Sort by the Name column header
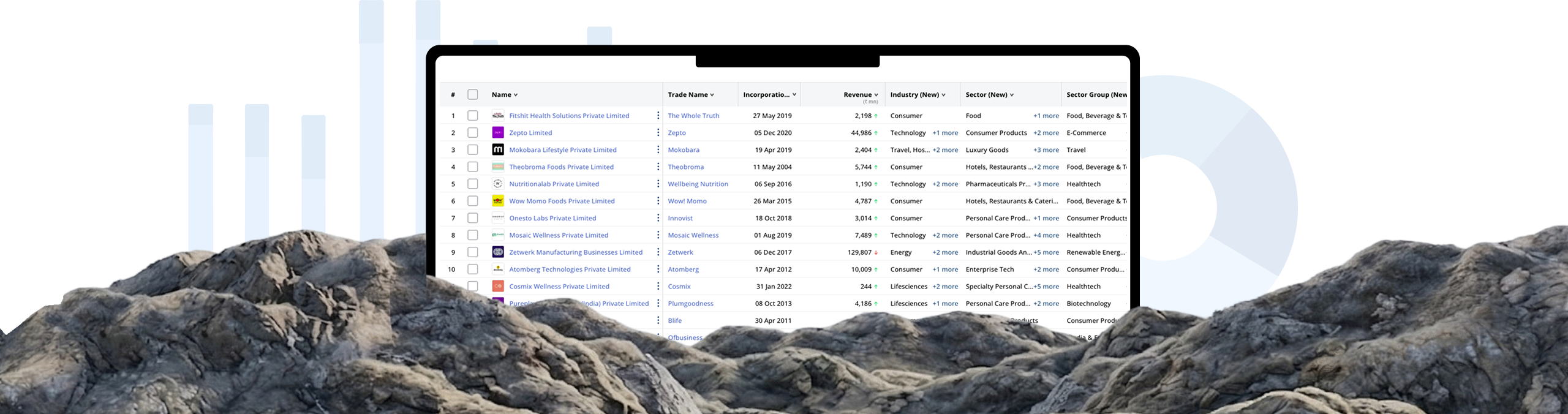 (x=505, y=94)
